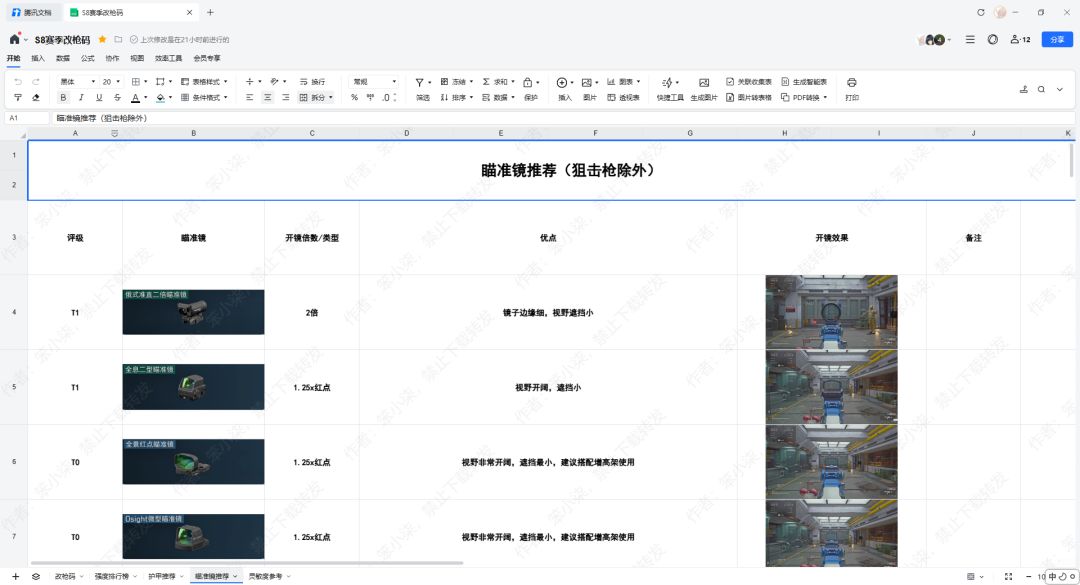Select the format painter tool
Screen dimensions: 1080x585
pos(18,97)
